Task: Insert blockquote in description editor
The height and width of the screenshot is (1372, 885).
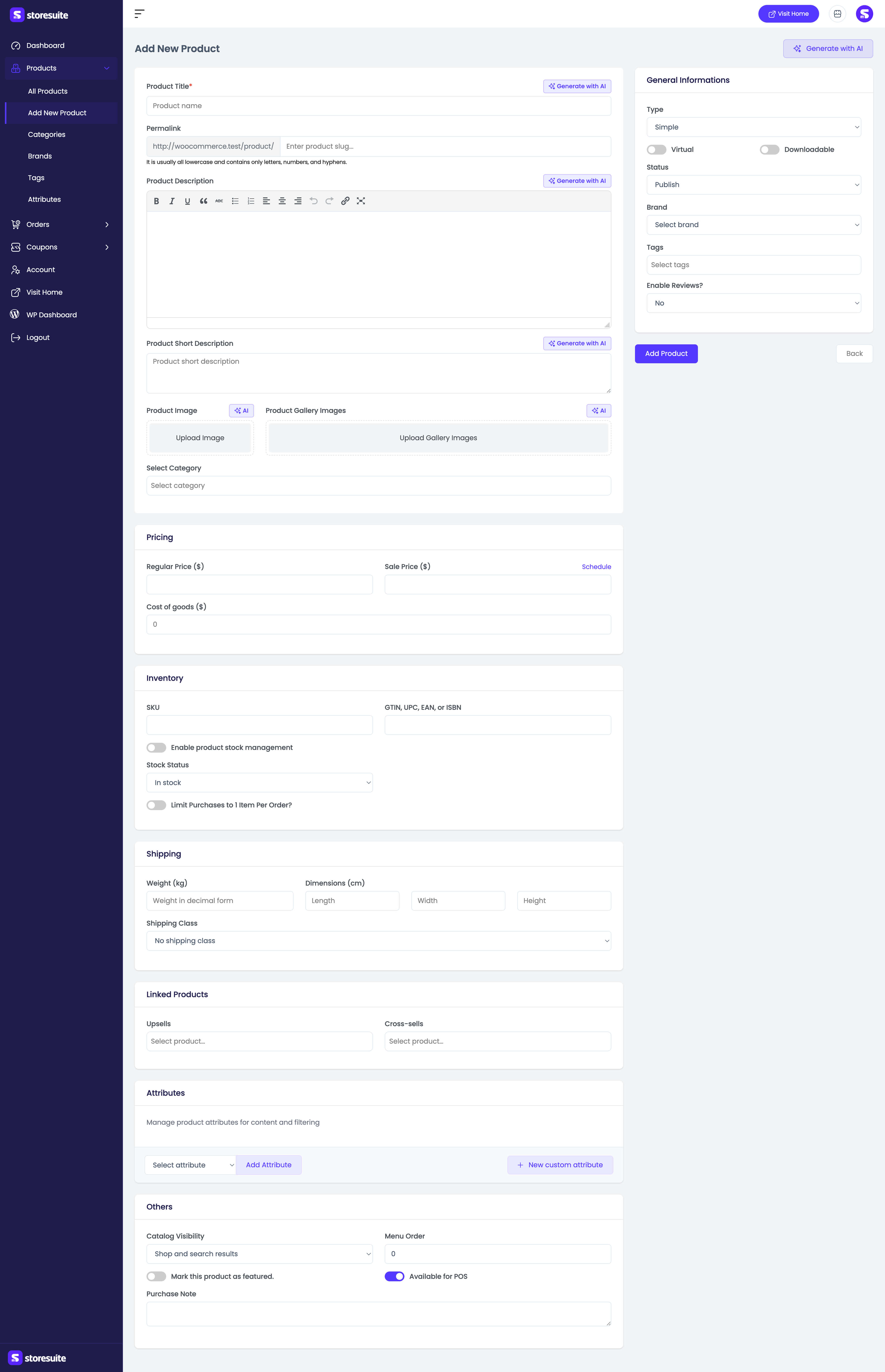Action: 204,201
